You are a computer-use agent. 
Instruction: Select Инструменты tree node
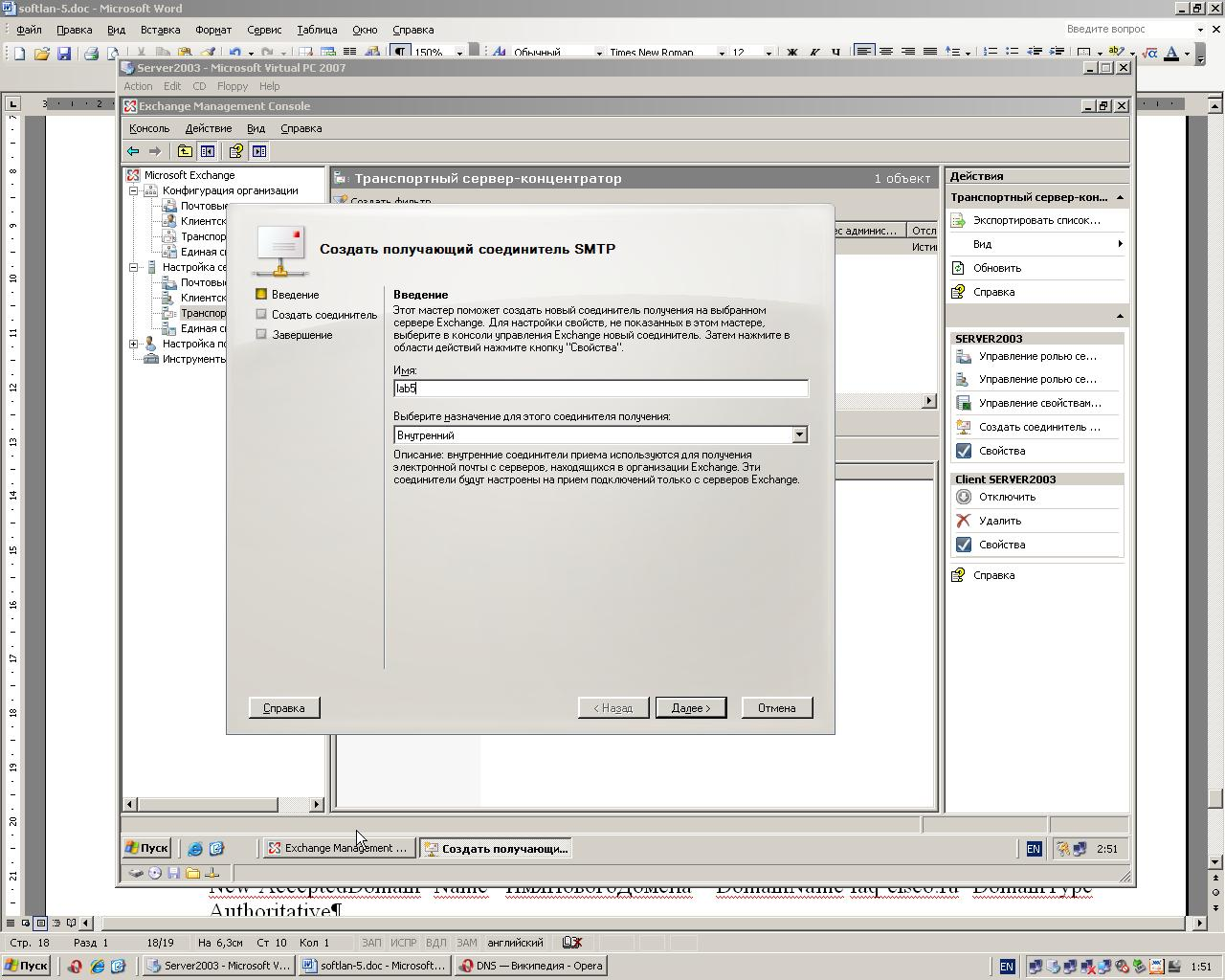click(194, 359)
